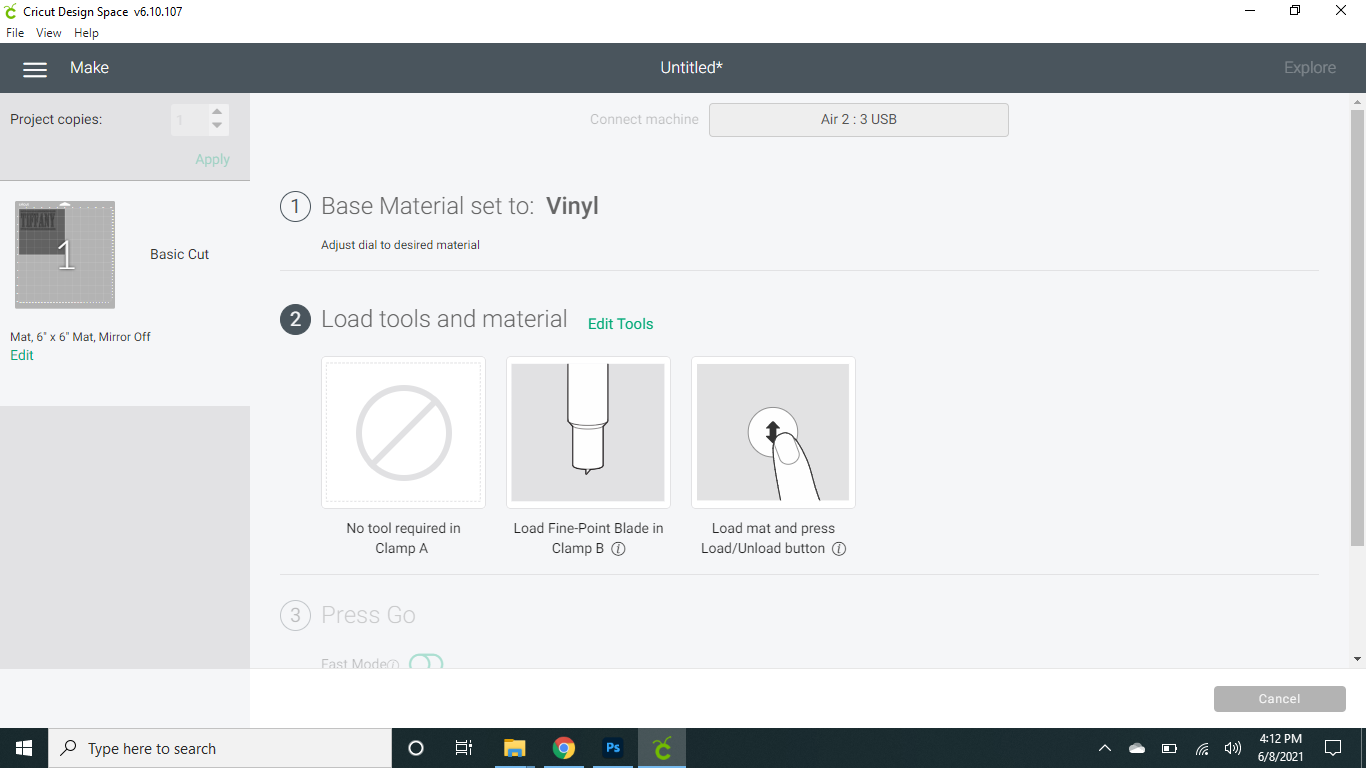Click the 'Connect machine' label
The image size is (1366, 768).
click(x=644, y=120)
